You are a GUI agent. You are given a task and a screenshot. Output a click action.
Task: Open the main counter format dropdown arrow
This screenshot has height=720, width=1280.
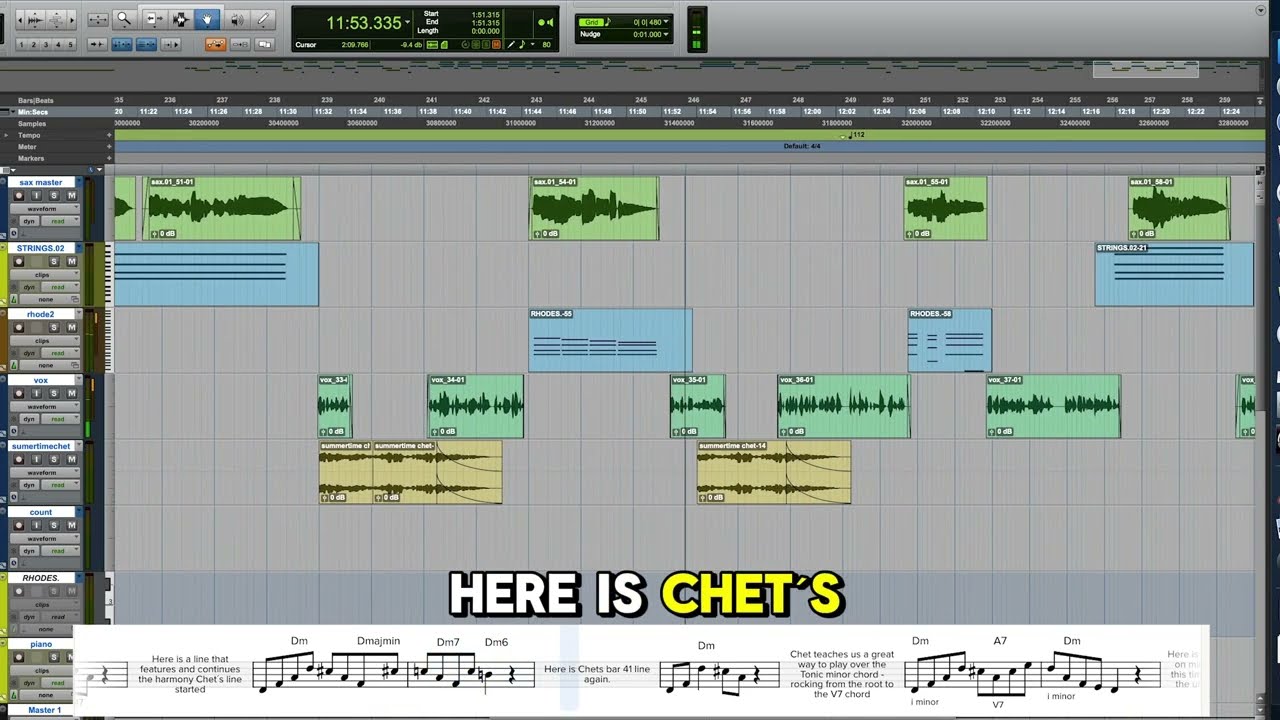pos(407,23)
